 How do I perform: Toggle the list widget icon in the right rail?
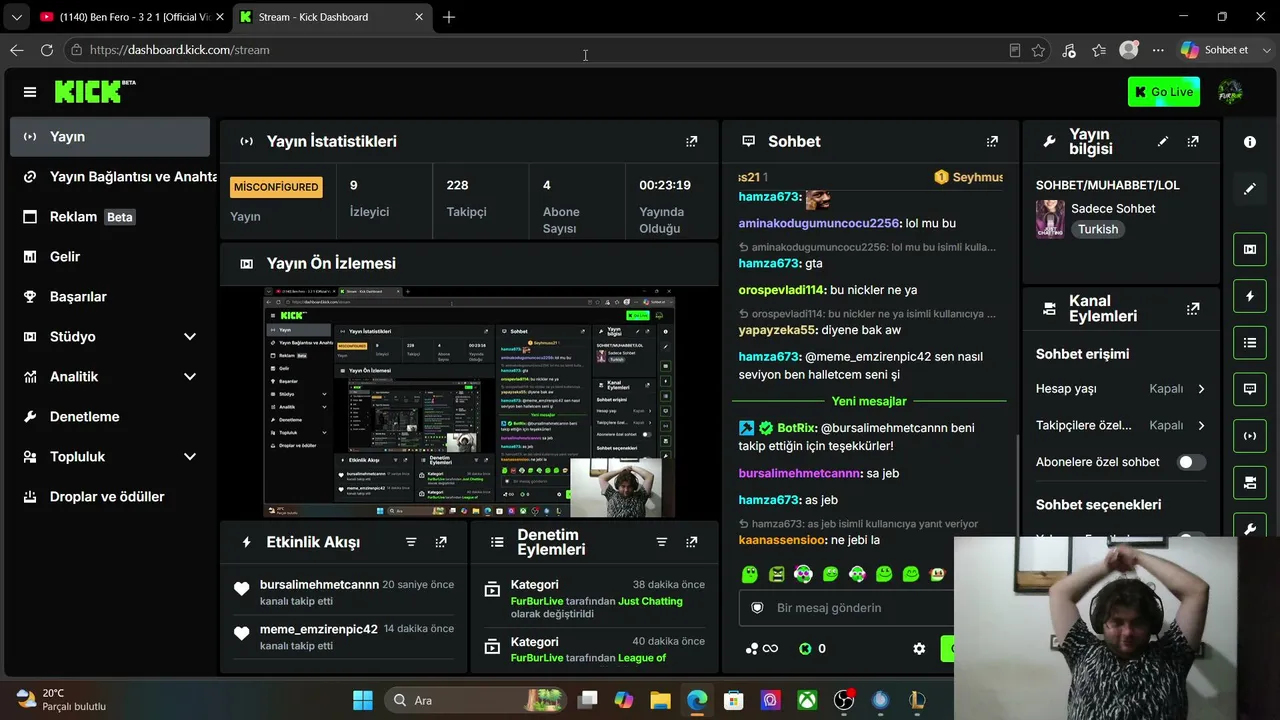point(1250,343)
